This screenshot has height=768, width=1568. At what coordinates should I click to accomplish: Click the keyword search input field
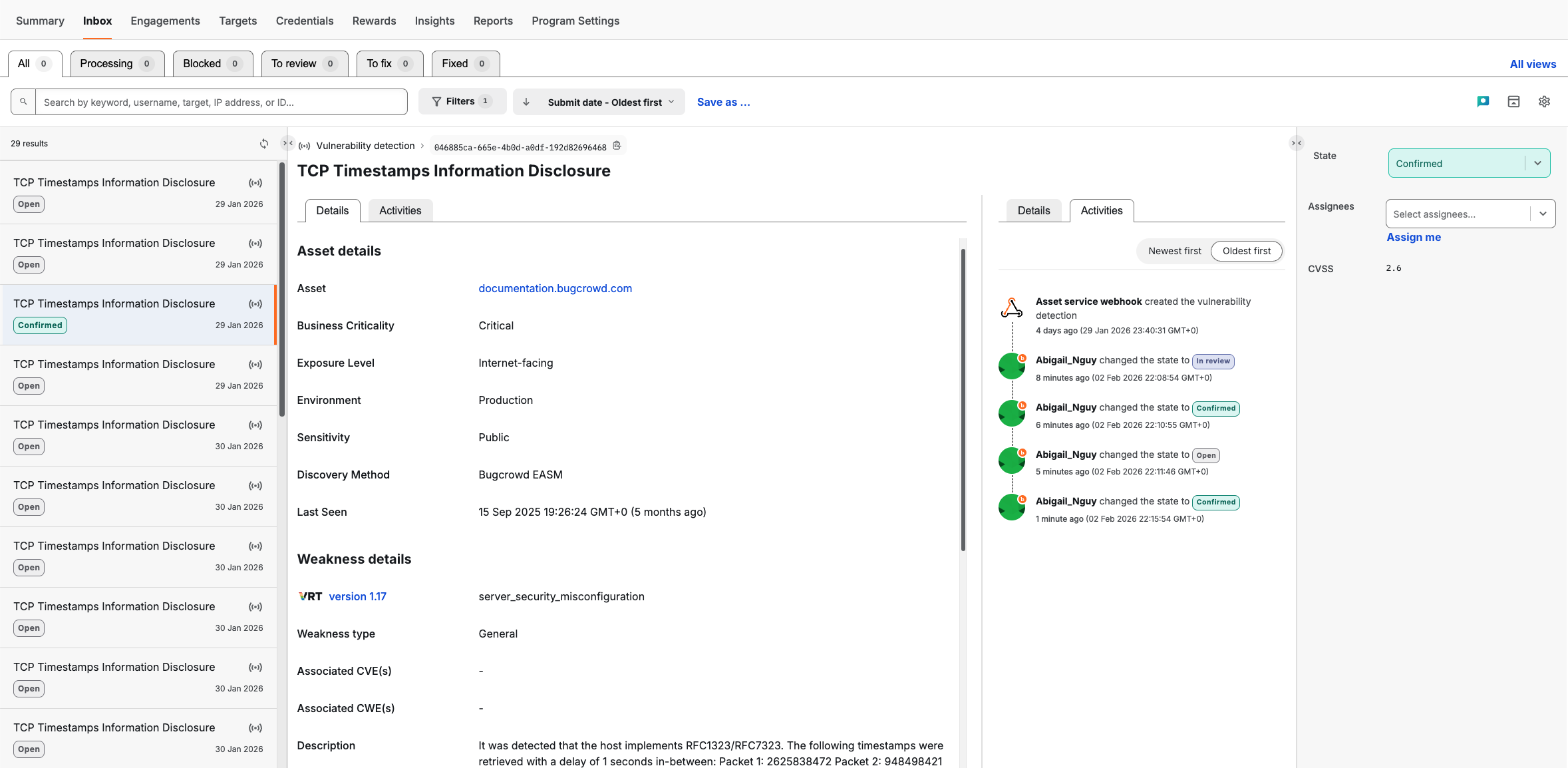tap(220, 102)
